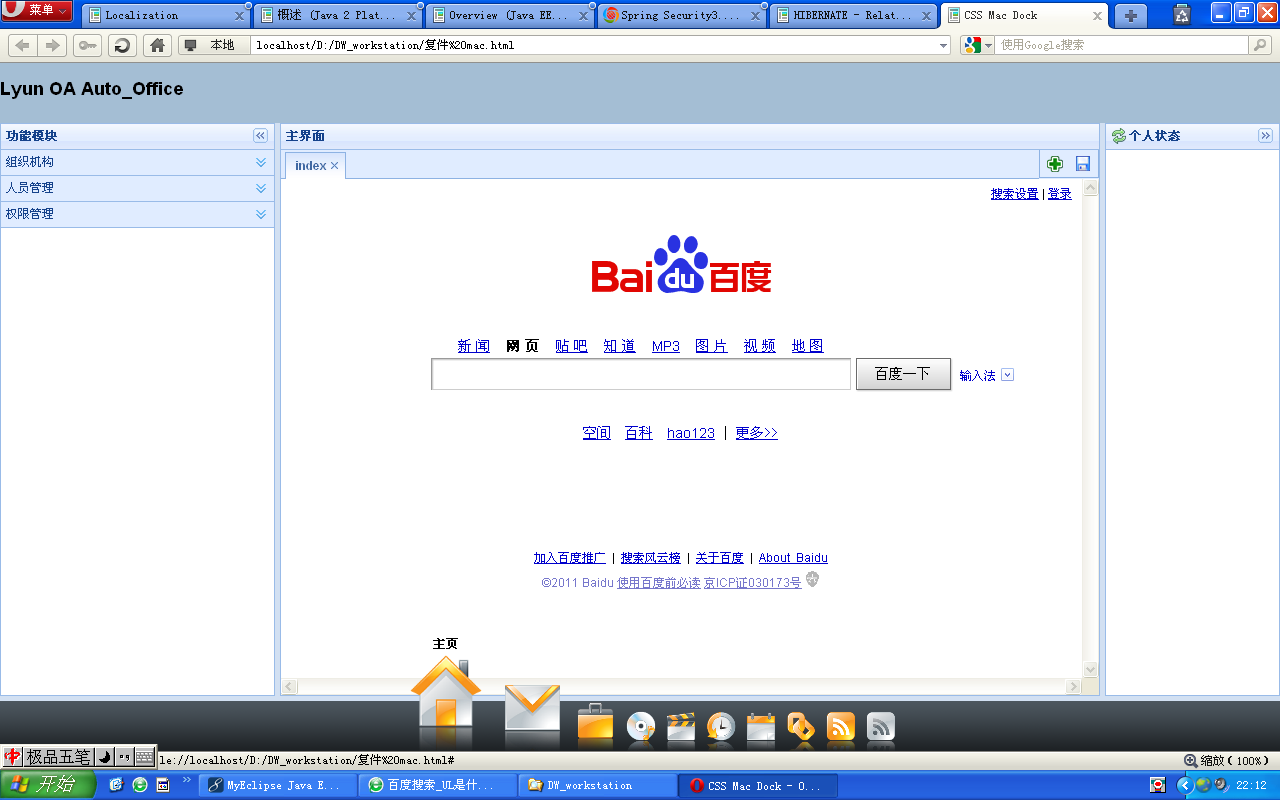Open DW_workstation taskbar window

(599, 786)
